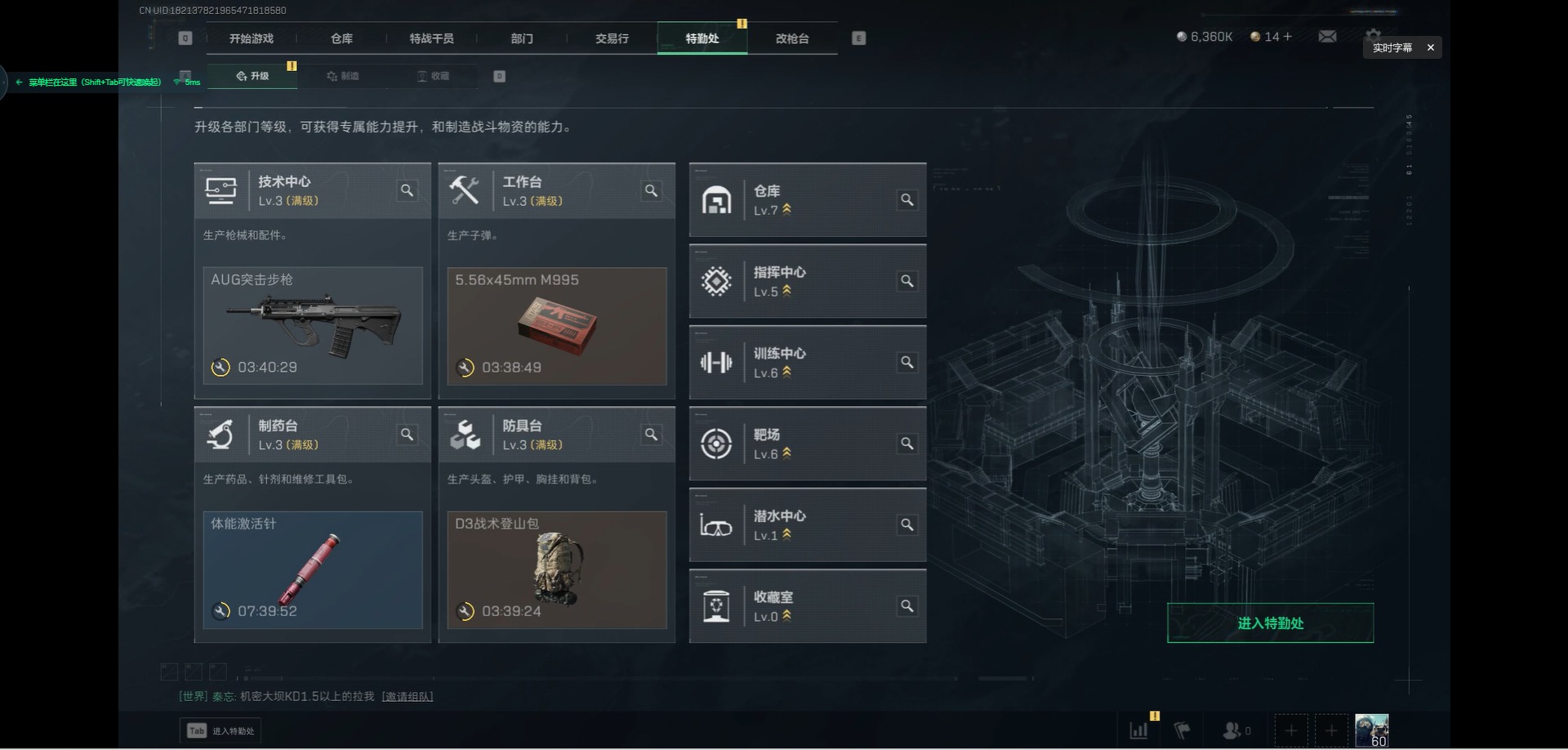Open the statistics bar chart icon
This screenshot has width=1568, height=750.
pos(1138,730)
